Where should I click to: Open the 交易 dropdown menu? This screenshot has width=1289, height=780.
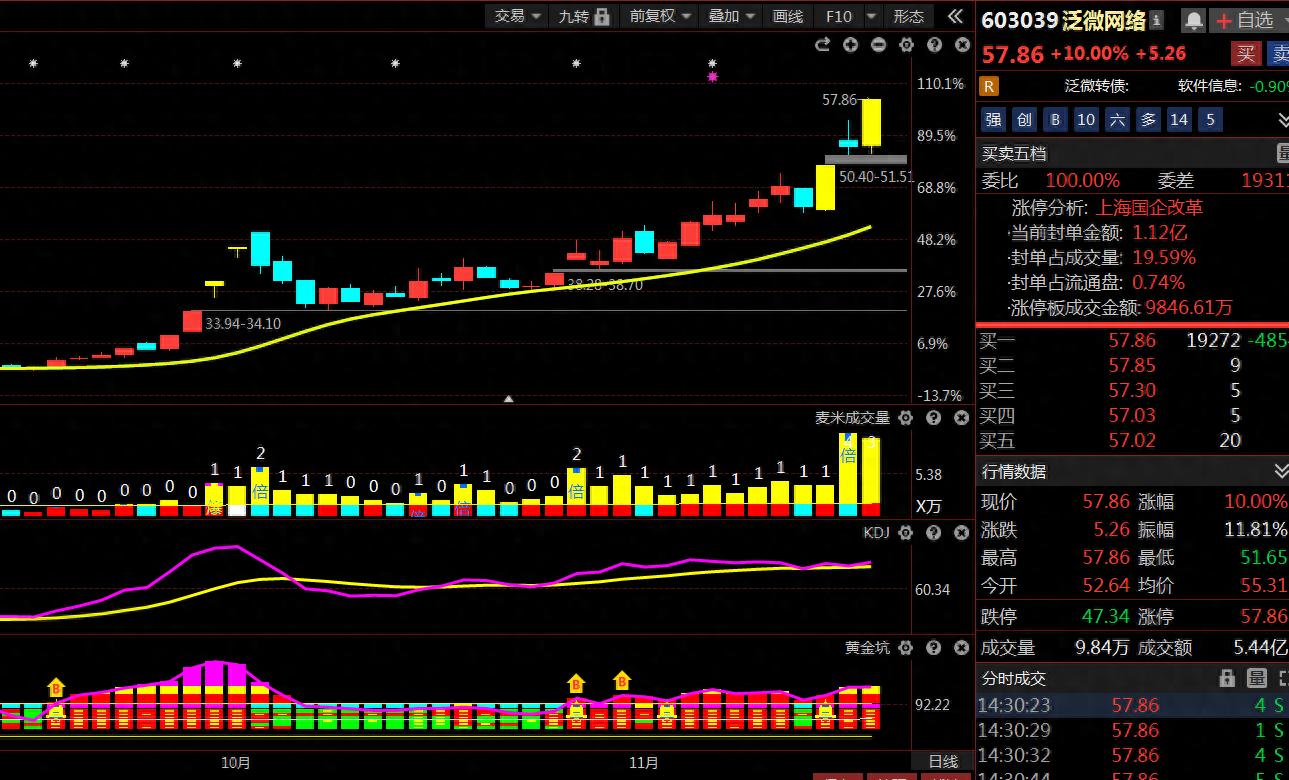pos(518,16)
